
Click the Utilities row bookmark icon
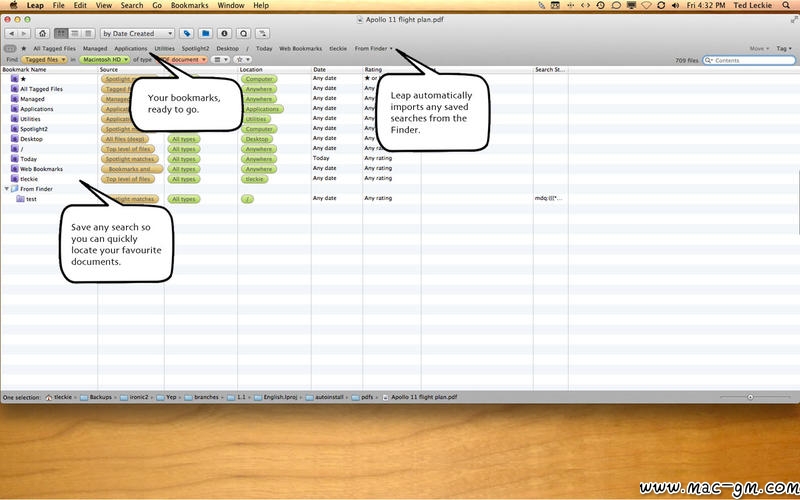click(x=14, y=119)
